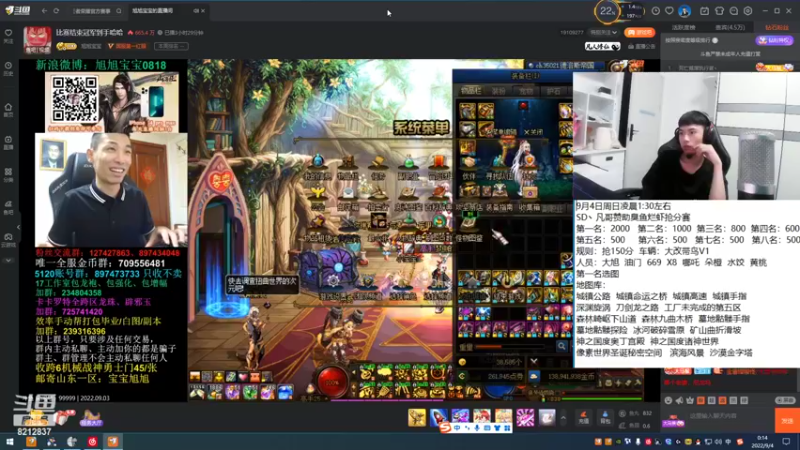800x450 pixels.
Task: Open the user avatar in the title bar
Action: tap(685, 11)
